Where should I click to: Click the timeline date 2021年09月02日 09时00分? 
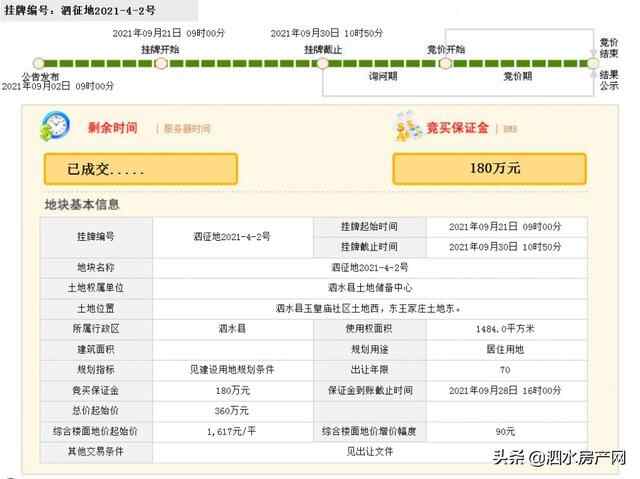pyautogui.click(x=58, y=86)
